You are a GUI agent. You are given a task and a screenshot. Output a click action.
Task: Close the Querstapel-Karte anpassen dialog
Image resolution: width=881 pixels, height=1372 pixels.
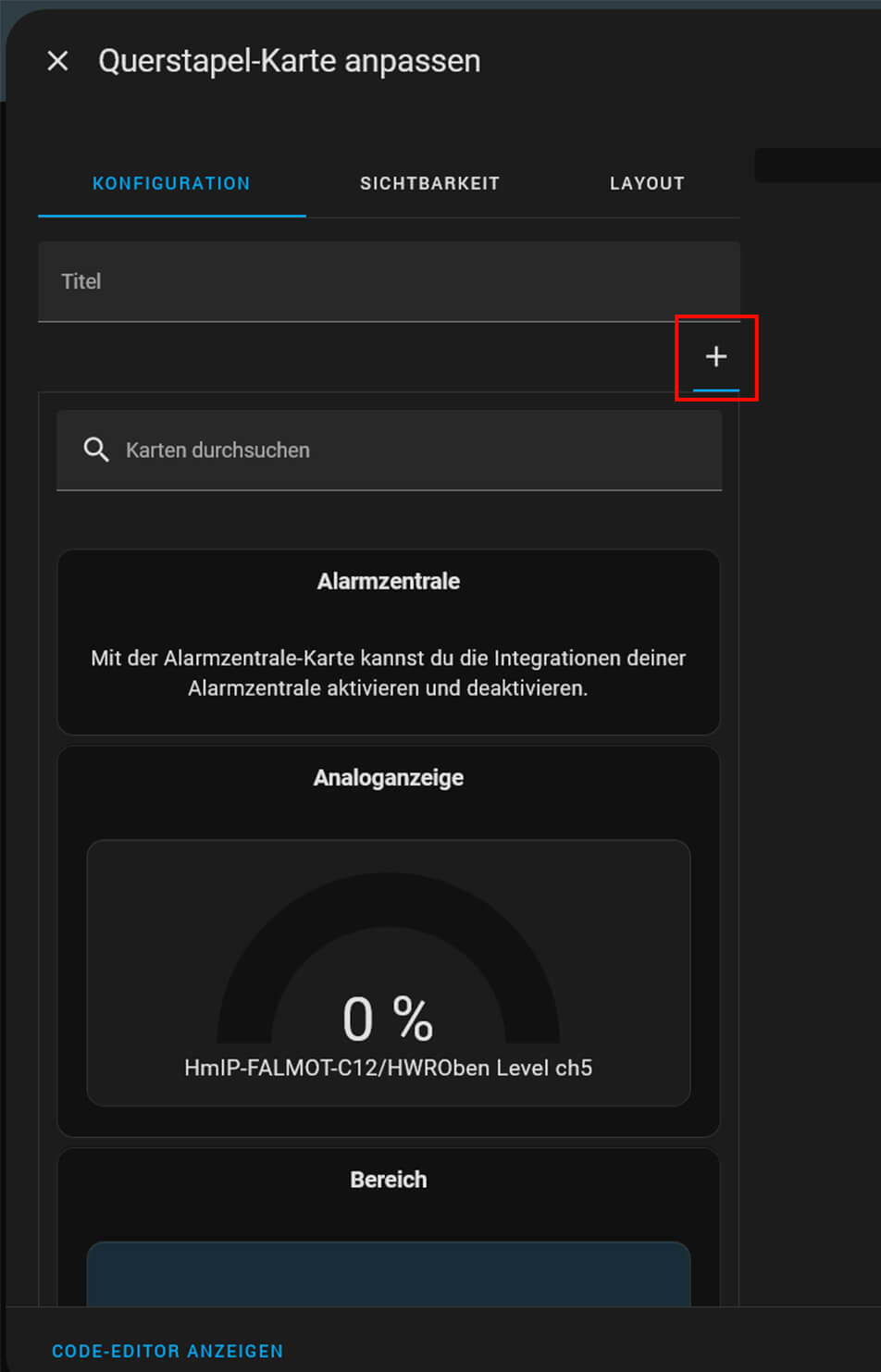57,61
